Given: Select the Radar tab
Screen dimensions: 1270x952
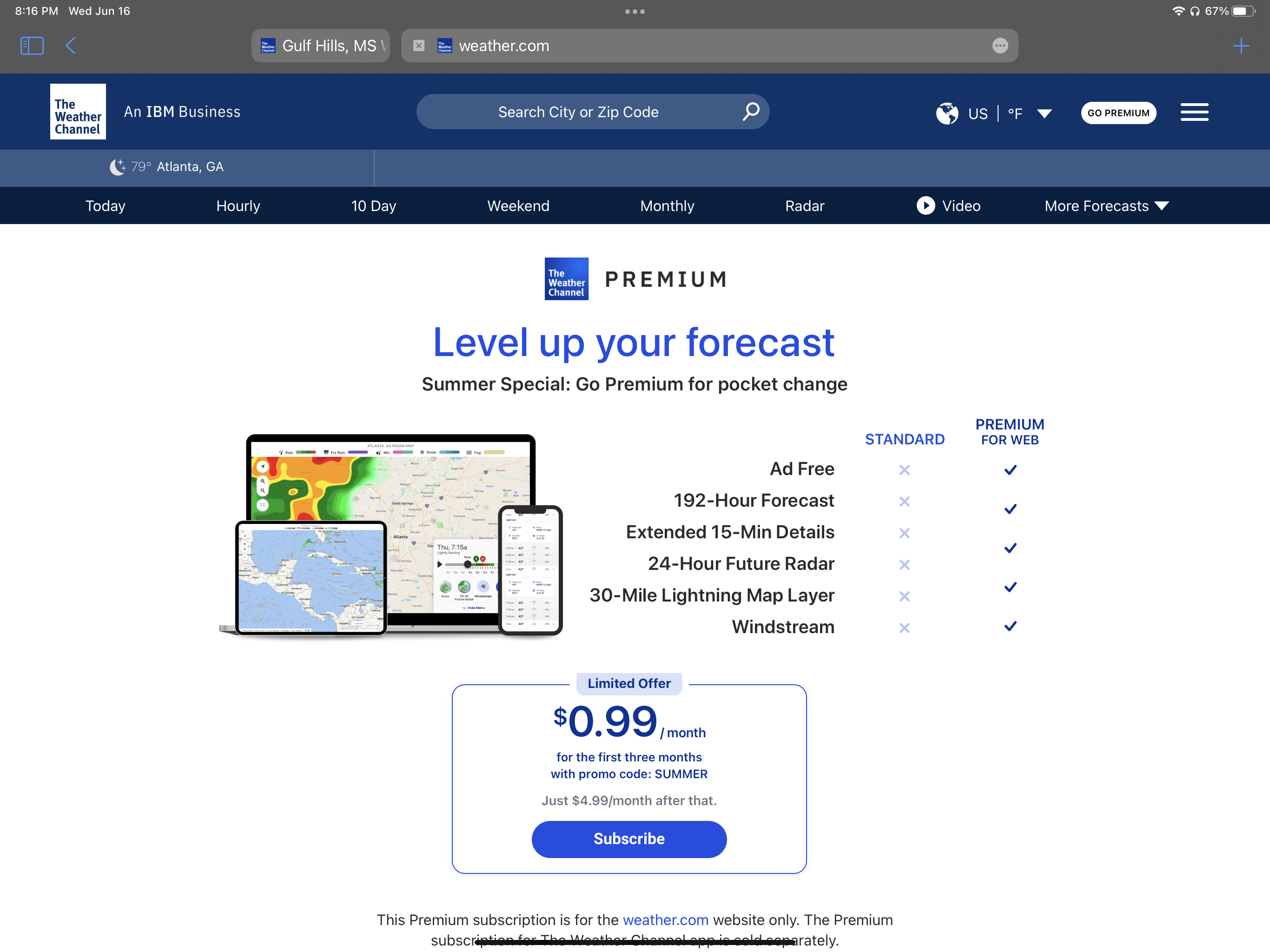Looking at the screenshot, I should point(804,205).
